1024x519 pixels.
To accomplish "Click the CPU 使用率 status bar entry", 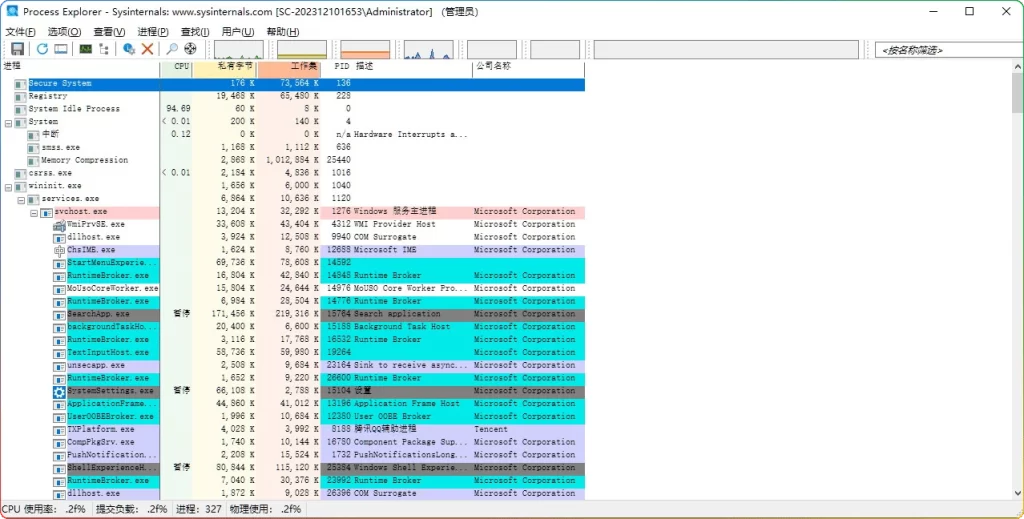I will (x=44, y=509).
